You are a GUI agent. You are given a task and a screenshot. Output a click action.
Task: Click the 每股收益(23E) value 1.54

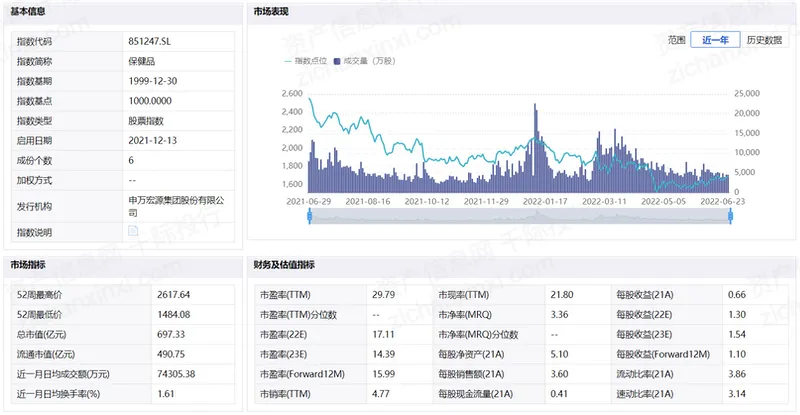737,334
